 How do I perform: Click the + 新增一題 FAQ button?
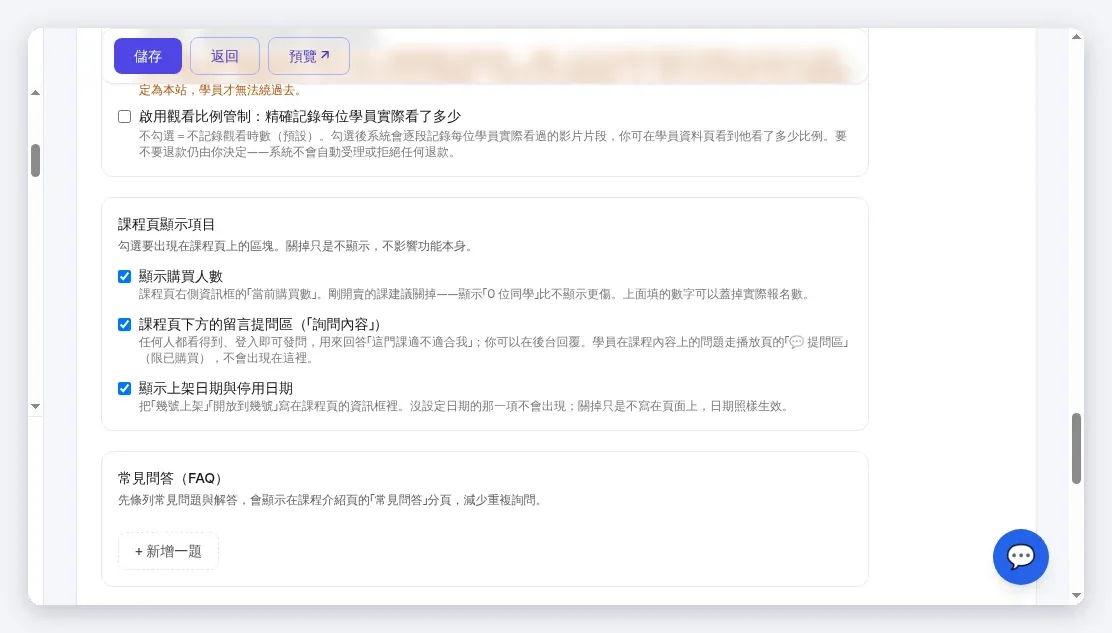pos(168,551)
